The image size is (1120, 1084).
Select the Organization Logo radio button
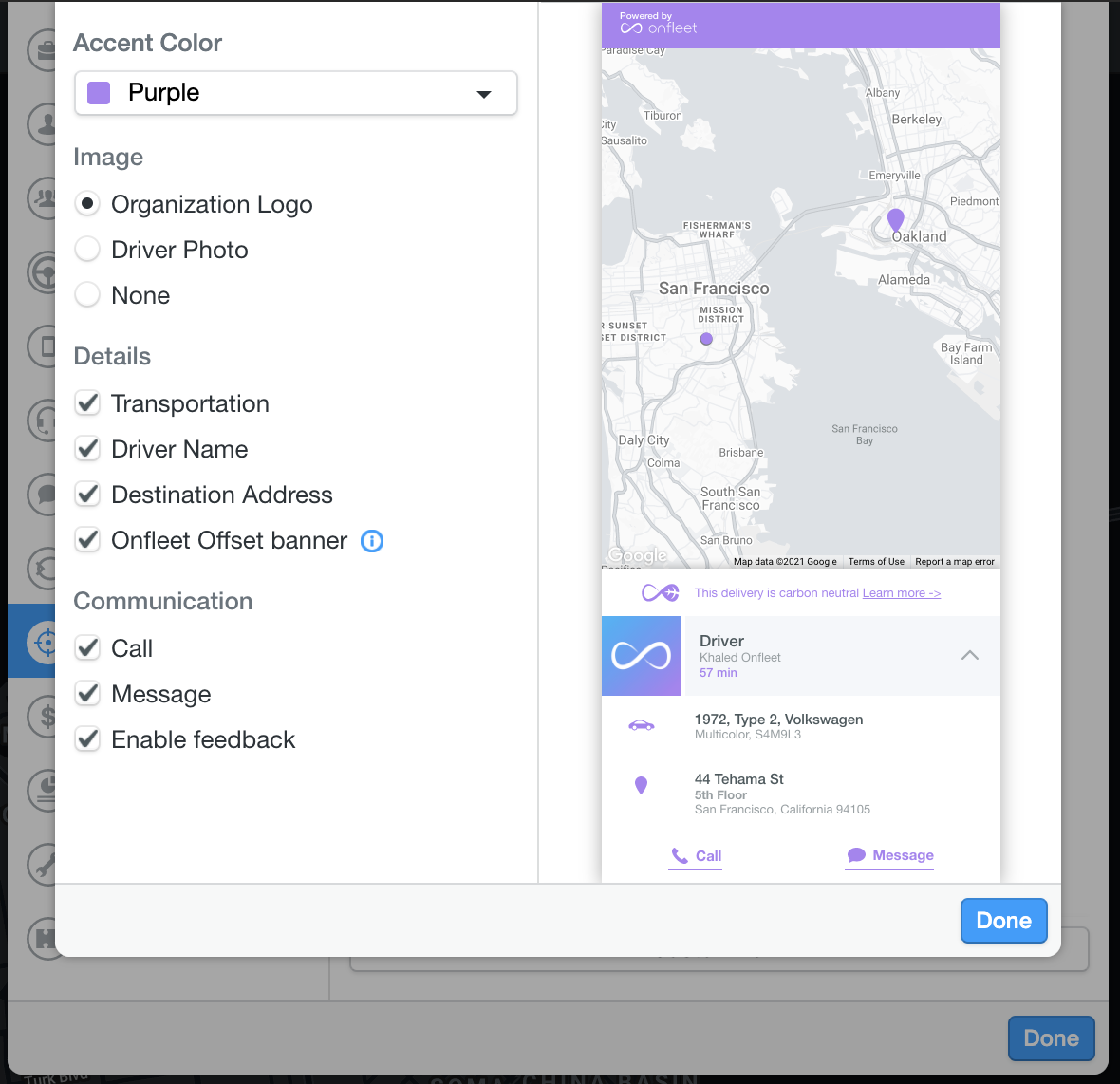87,204
